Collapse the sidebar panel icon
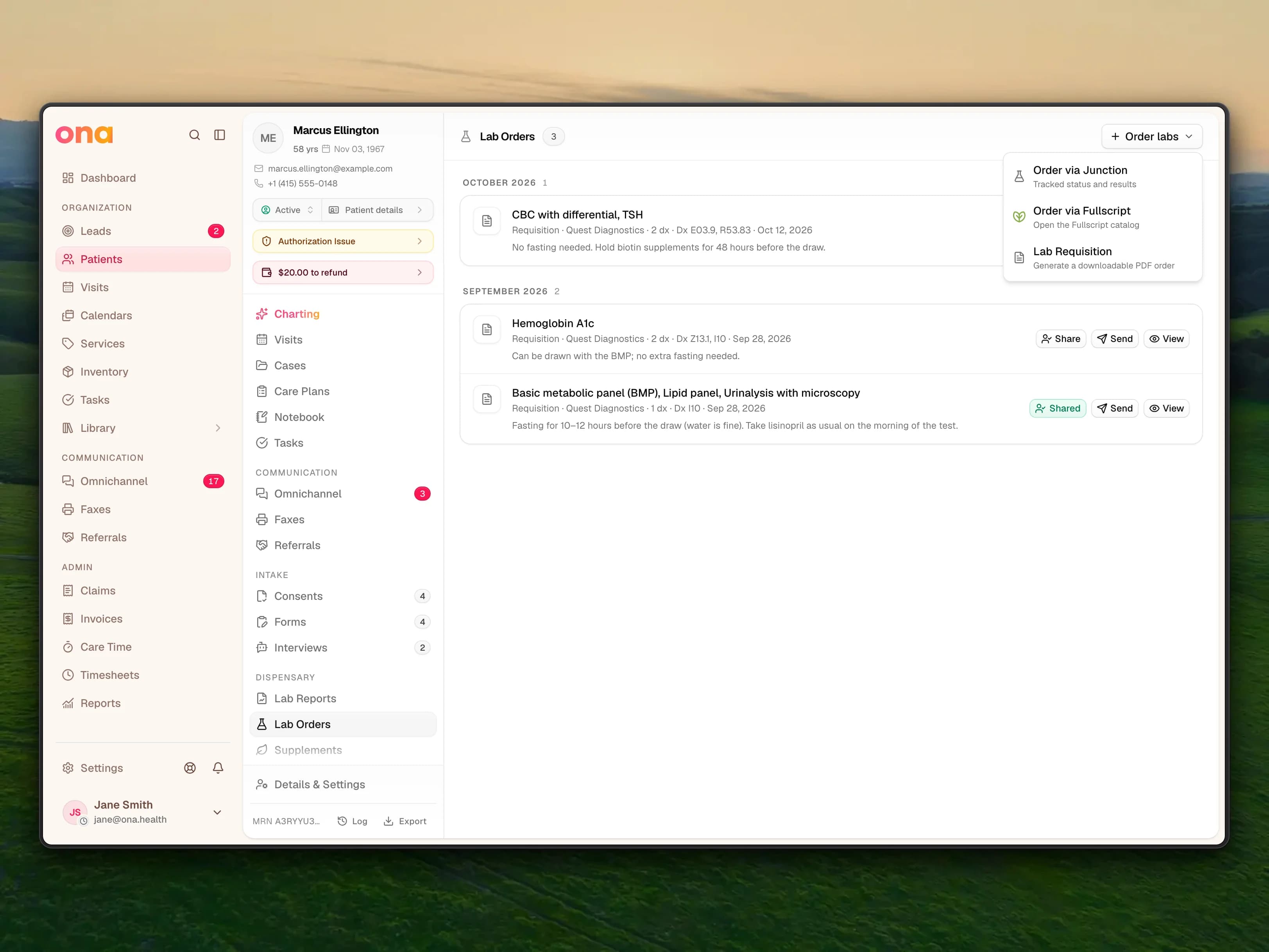Image resolution: width=1269 pixels, height=952 pixels. pyautogui.click(x=220, y=135)
